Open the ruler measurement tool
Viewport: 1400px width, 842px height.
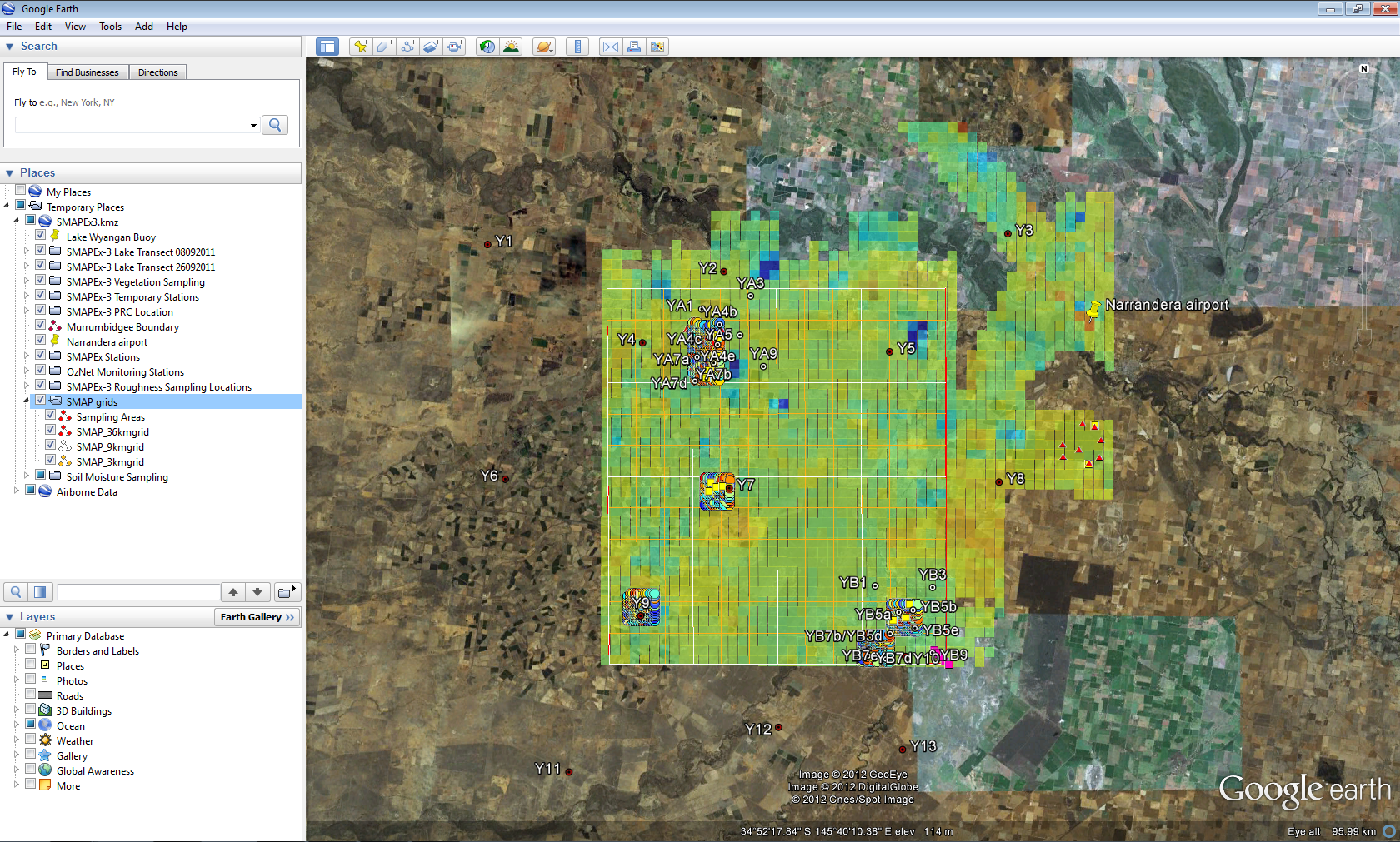point(577,47)
